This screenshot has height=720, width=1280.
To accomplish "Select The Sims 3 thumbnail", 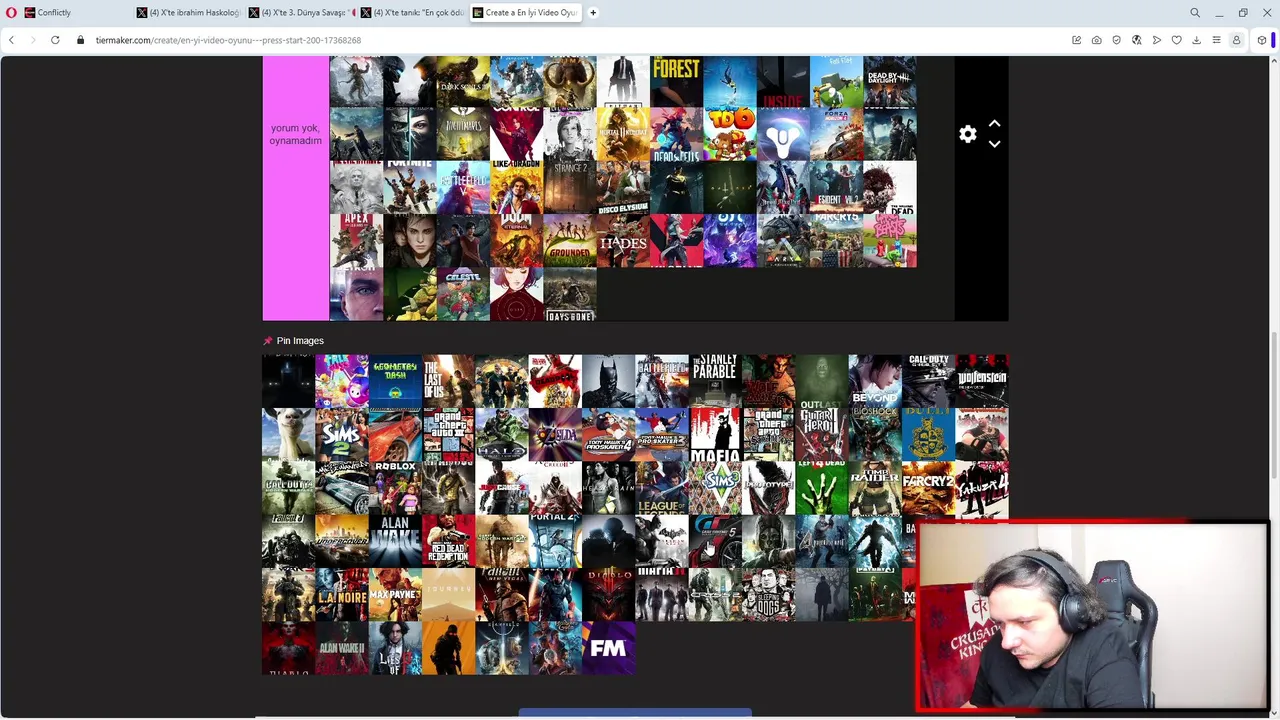I will [x=715, y=488].
